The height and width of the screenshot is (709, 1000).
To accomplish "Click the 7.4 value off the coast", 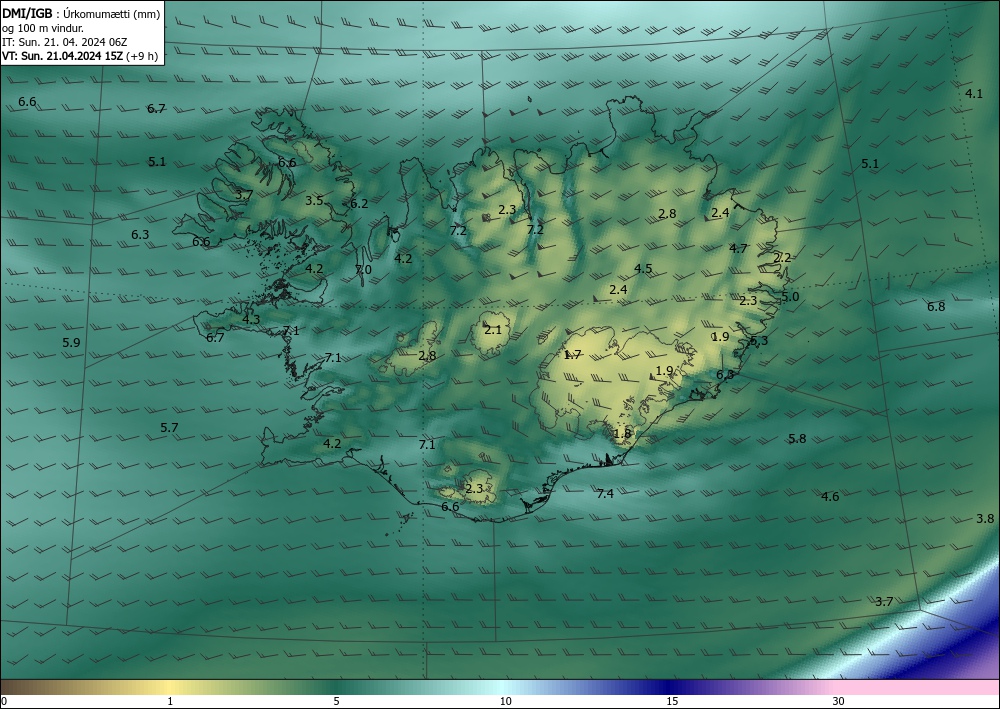I will [605, 493].
